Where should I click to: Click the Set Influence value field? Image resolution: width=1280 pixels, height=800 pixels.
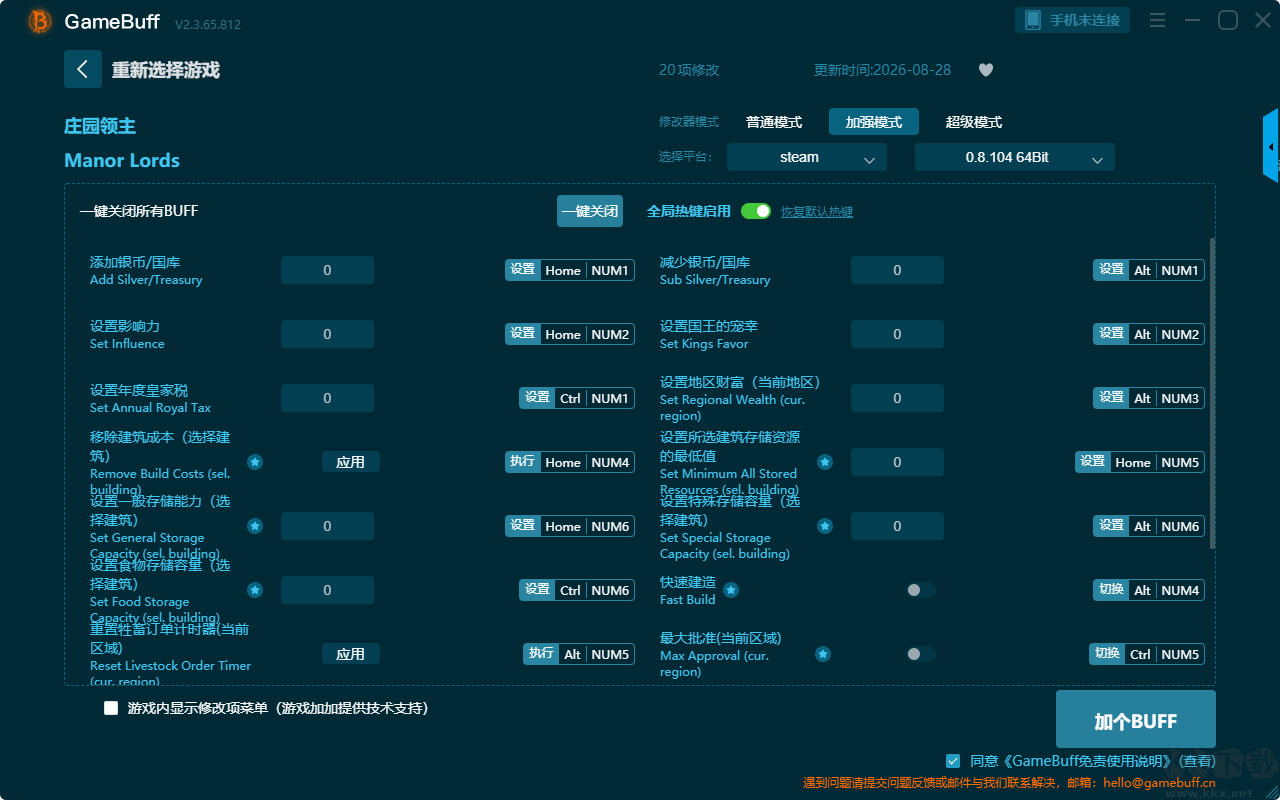tap(327, 334)
